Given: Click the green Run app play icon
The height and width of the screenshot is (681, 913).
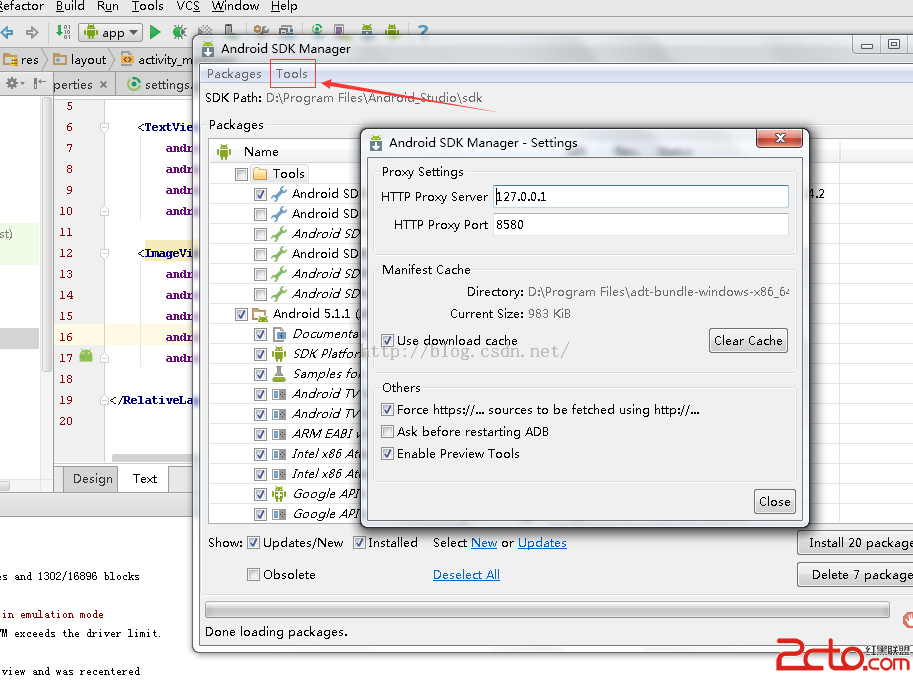Looking at the screenshot, I should tap(155, 32).
